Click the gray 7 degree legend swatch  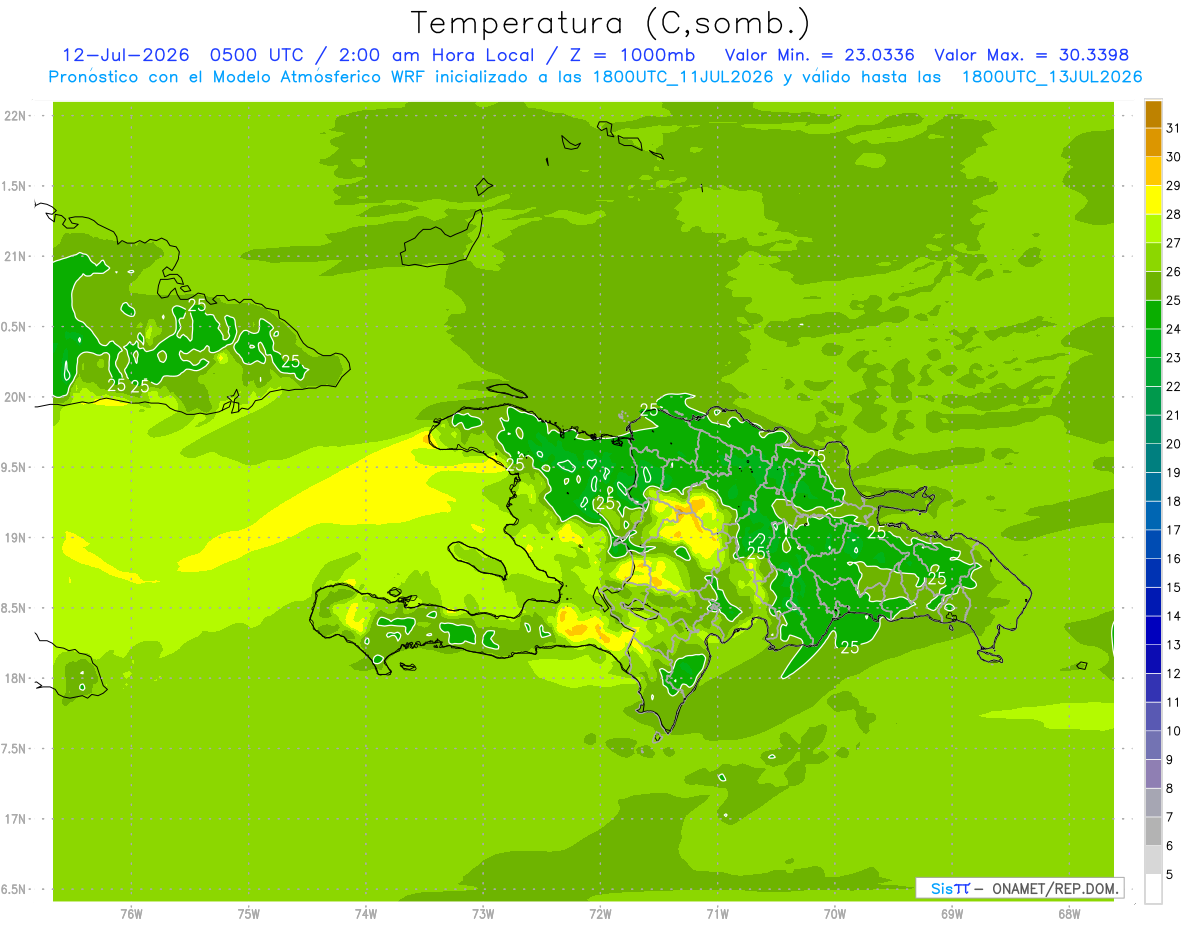point(1153,802)
